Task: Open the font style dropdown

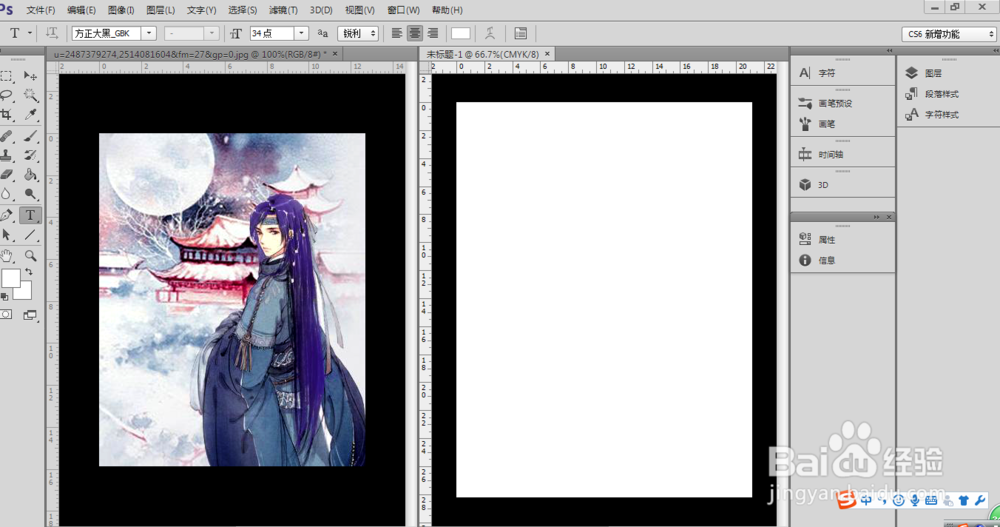Action: (212, 33)
